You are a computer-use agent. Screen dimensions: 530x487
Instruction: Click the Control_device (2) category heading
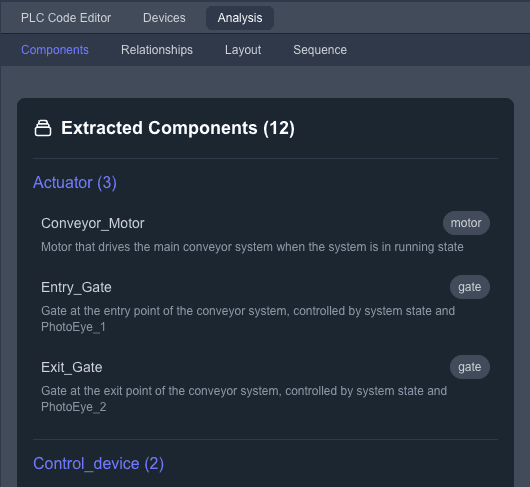pos(98,463)
